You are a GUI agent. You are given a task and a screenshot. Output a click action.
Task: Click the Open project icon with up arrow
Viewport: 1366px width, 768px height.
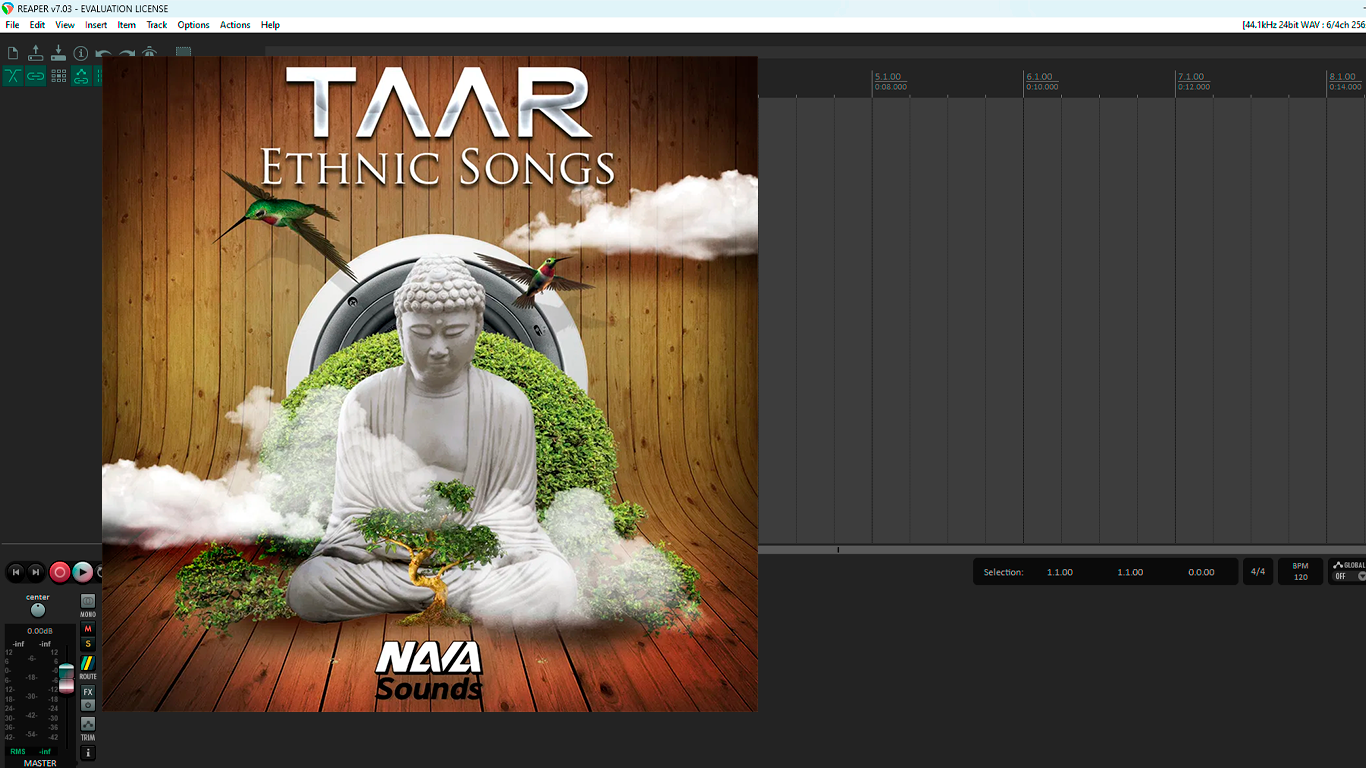coord(35,53)
